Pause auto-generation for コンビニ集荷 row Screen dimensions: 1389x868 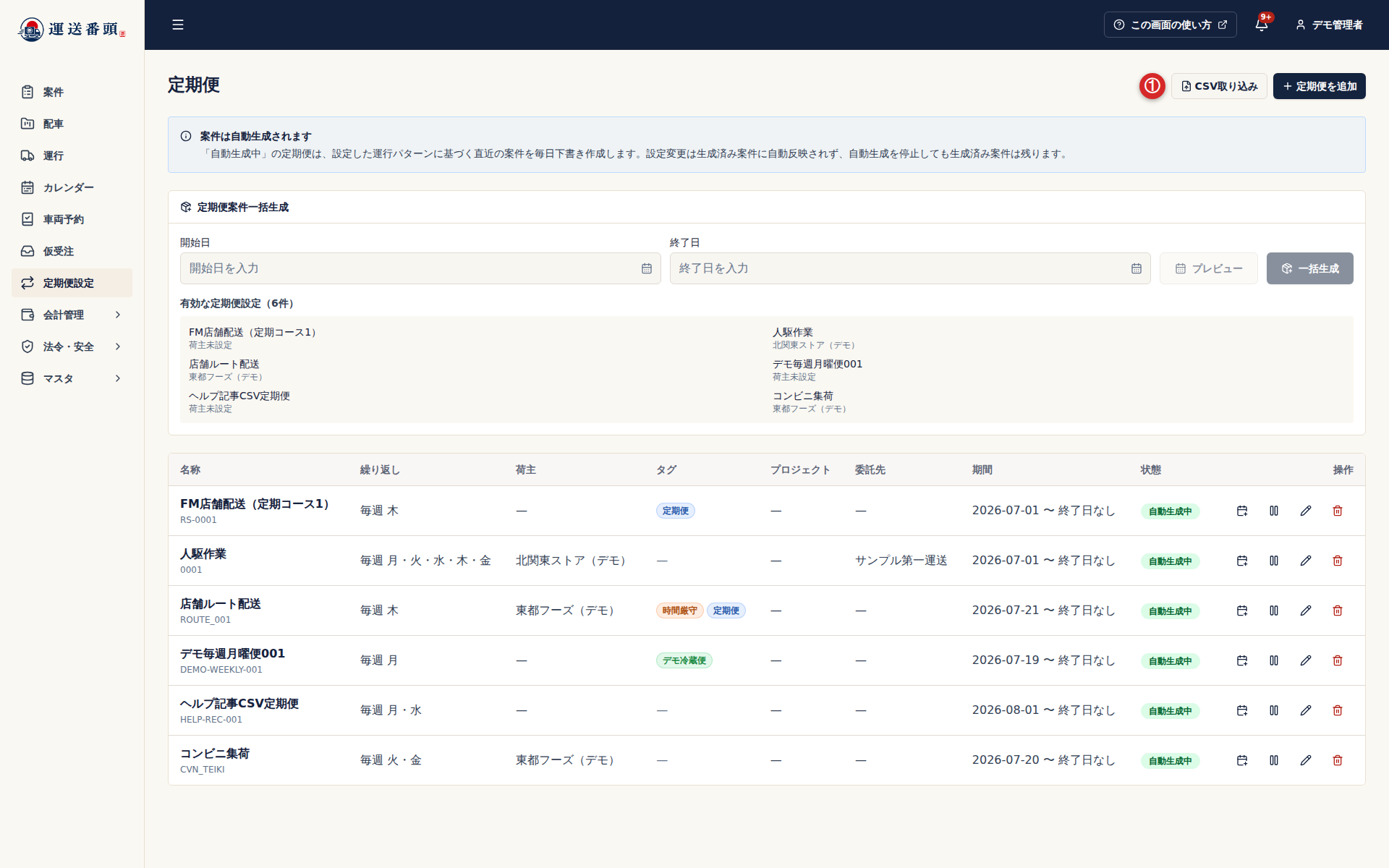click(x=1274, y=760)
